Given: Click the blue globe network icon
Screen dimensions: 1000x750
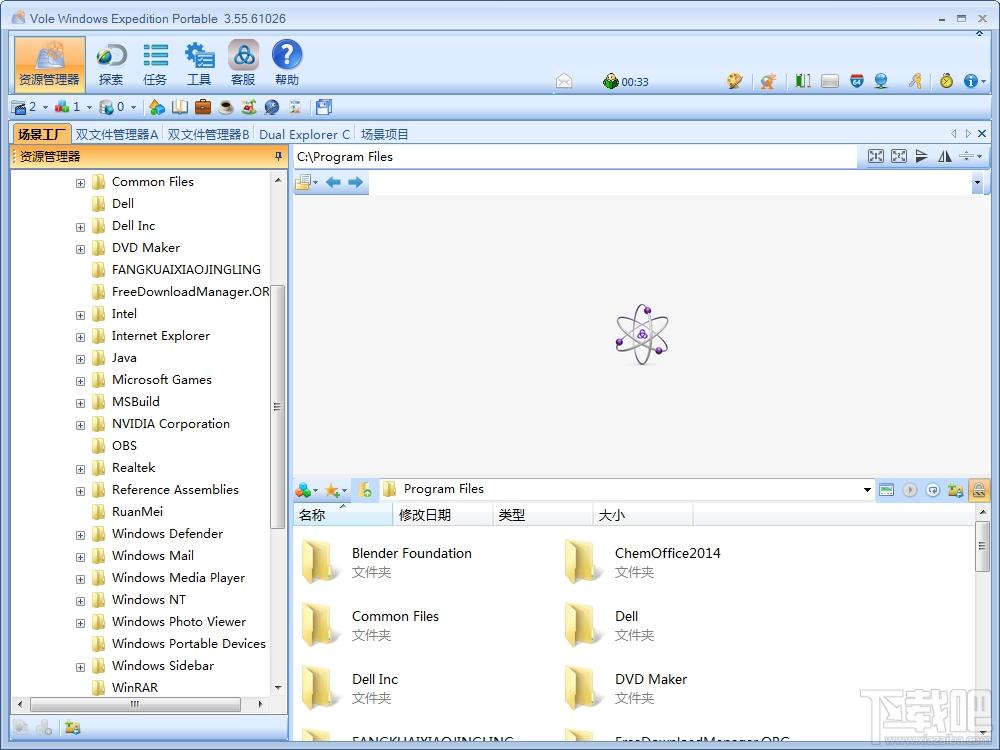Looking at the screenshot, I should click(881, 81).
